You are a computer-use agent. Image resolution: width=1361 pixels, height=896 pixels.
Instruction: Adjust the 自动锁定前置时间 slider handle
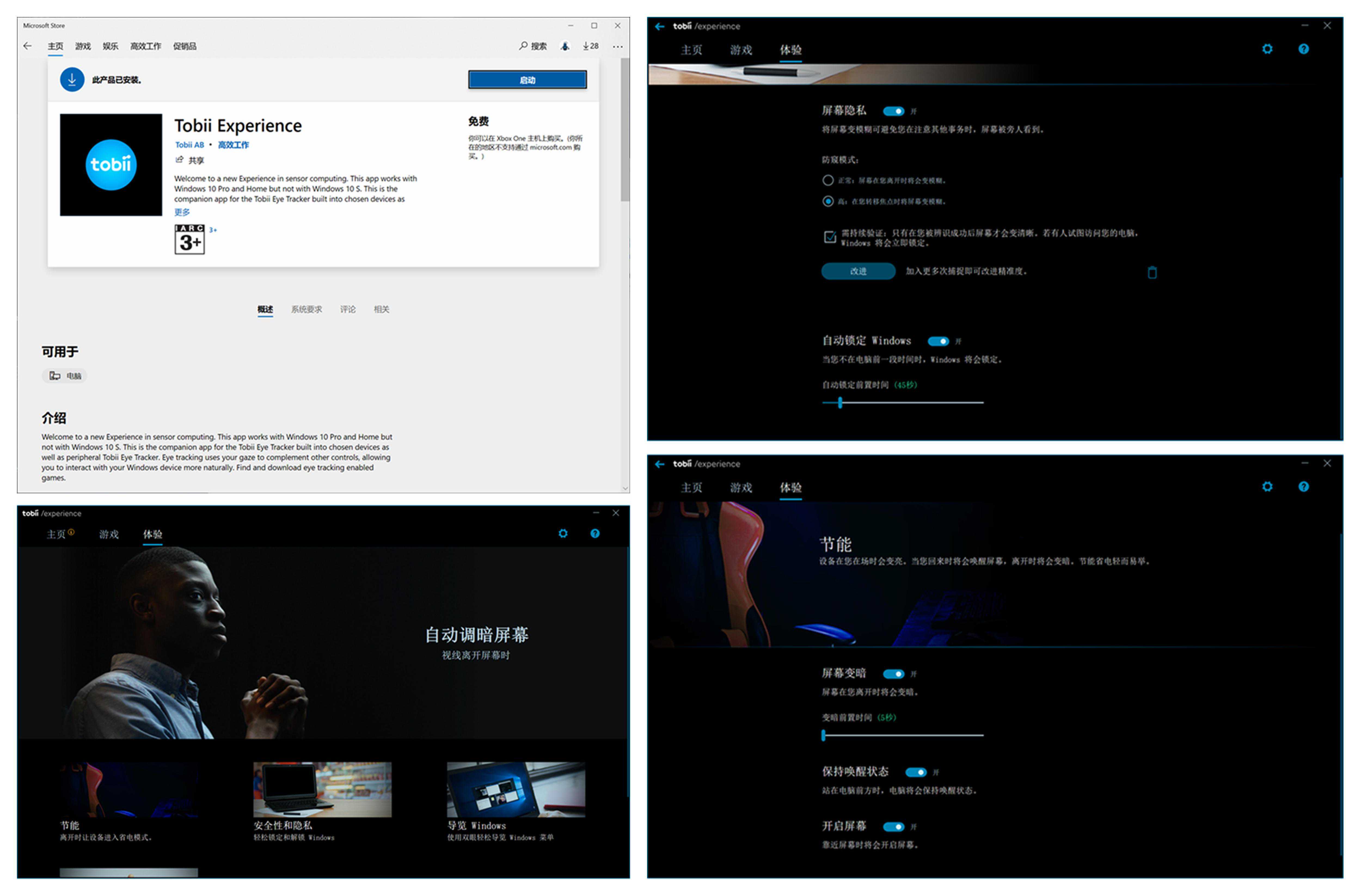pos(840,403)
